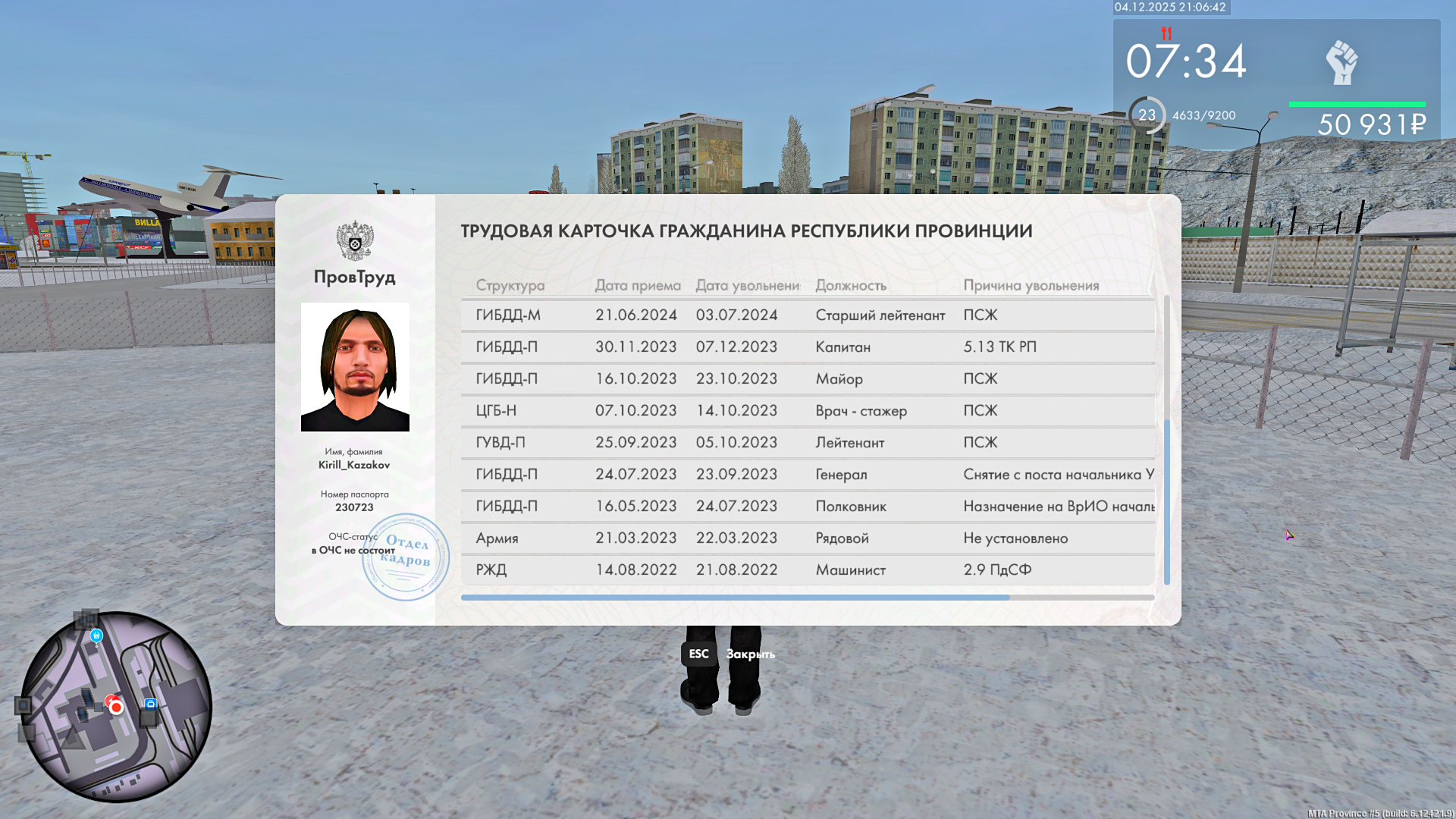Click the green health bar
Screen dimensions: 1456x819
pyautogui.click(x=1357, y=105)
